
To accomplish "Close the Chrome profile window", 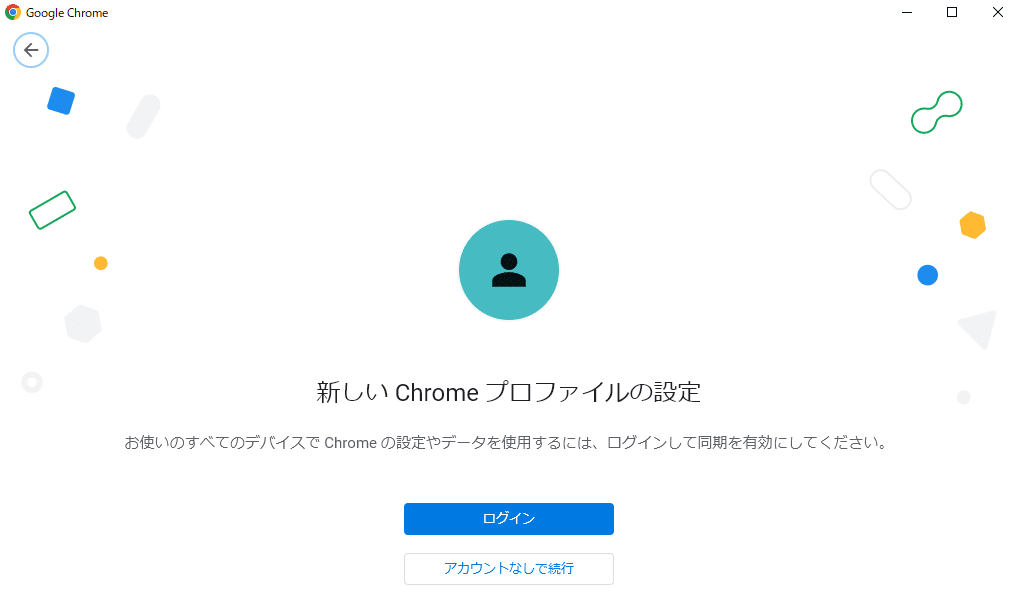I will [998, 12].
